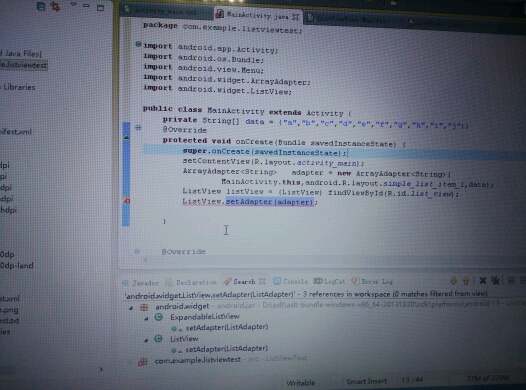Collapse the import statements fold marker

[x=138, y=44]
